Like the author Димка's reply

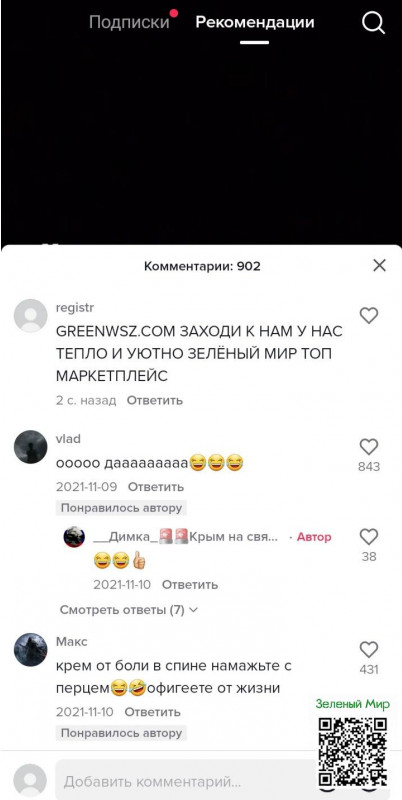coord(369,537)
